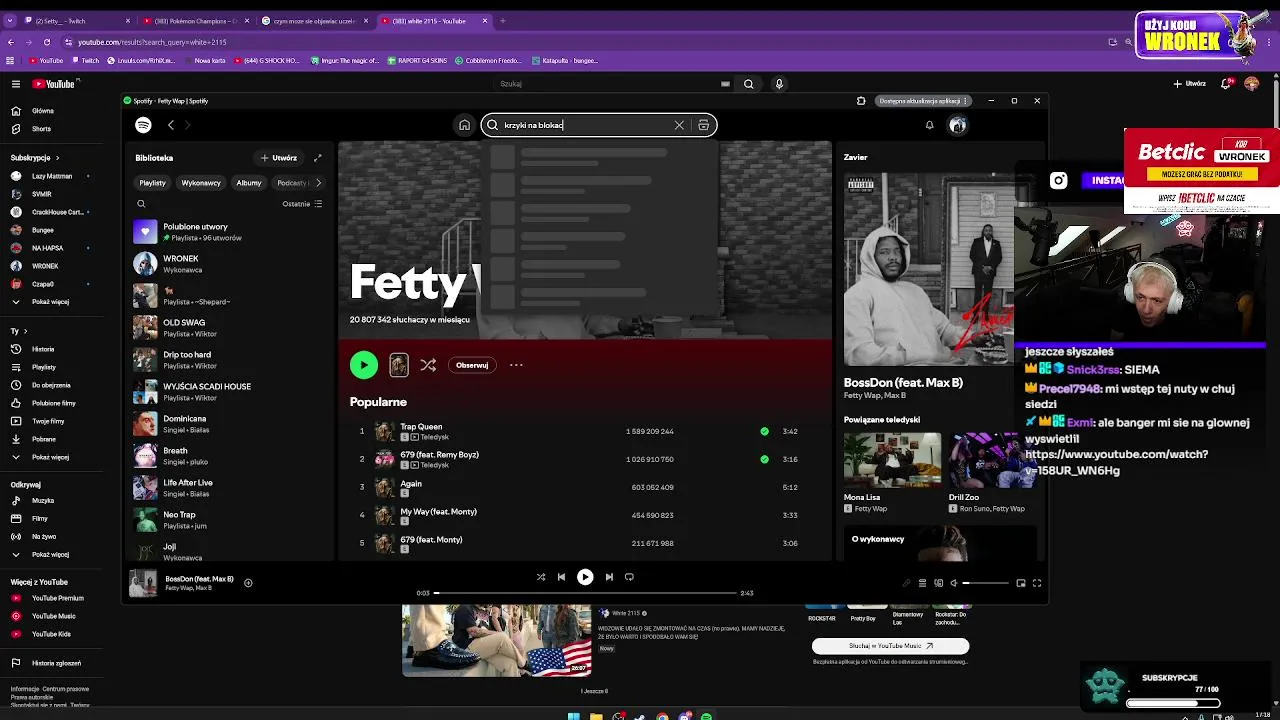The image size is (1280, 720).
Task: Open Spotify miniplayer icon
Action: point(1021,583)
